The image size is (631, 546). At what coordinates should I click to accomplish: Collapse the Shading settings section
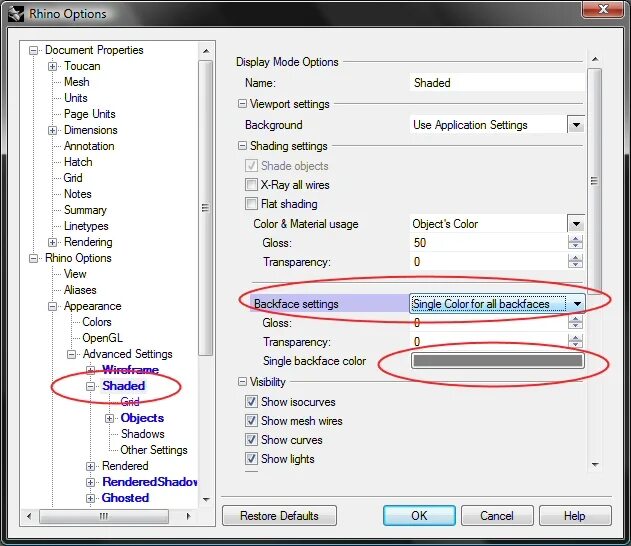coord(242,146)
